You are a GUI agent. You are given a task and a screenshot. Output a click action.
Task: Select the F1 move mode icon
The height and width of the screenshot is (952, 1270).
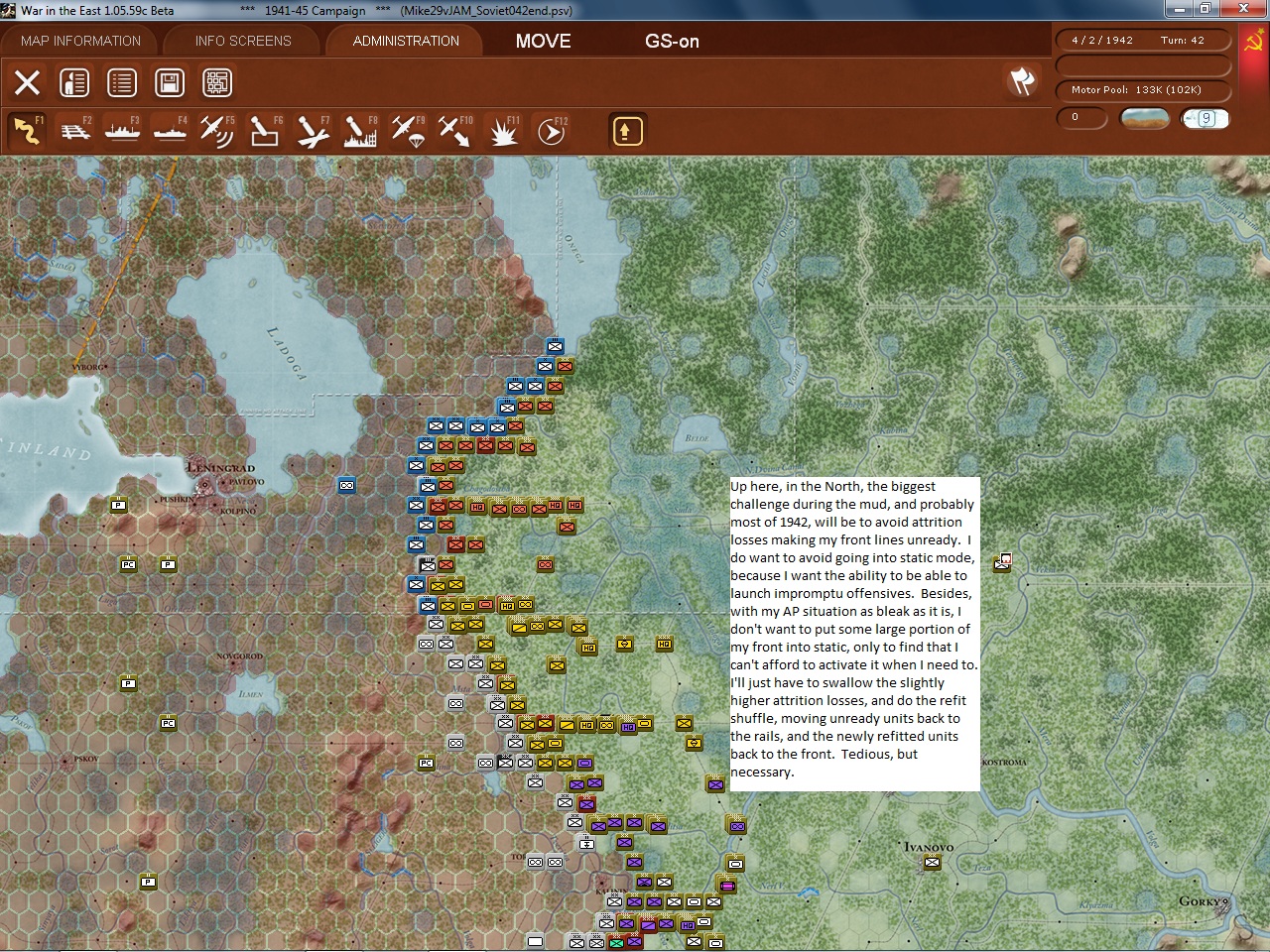(x=27, y=130)
